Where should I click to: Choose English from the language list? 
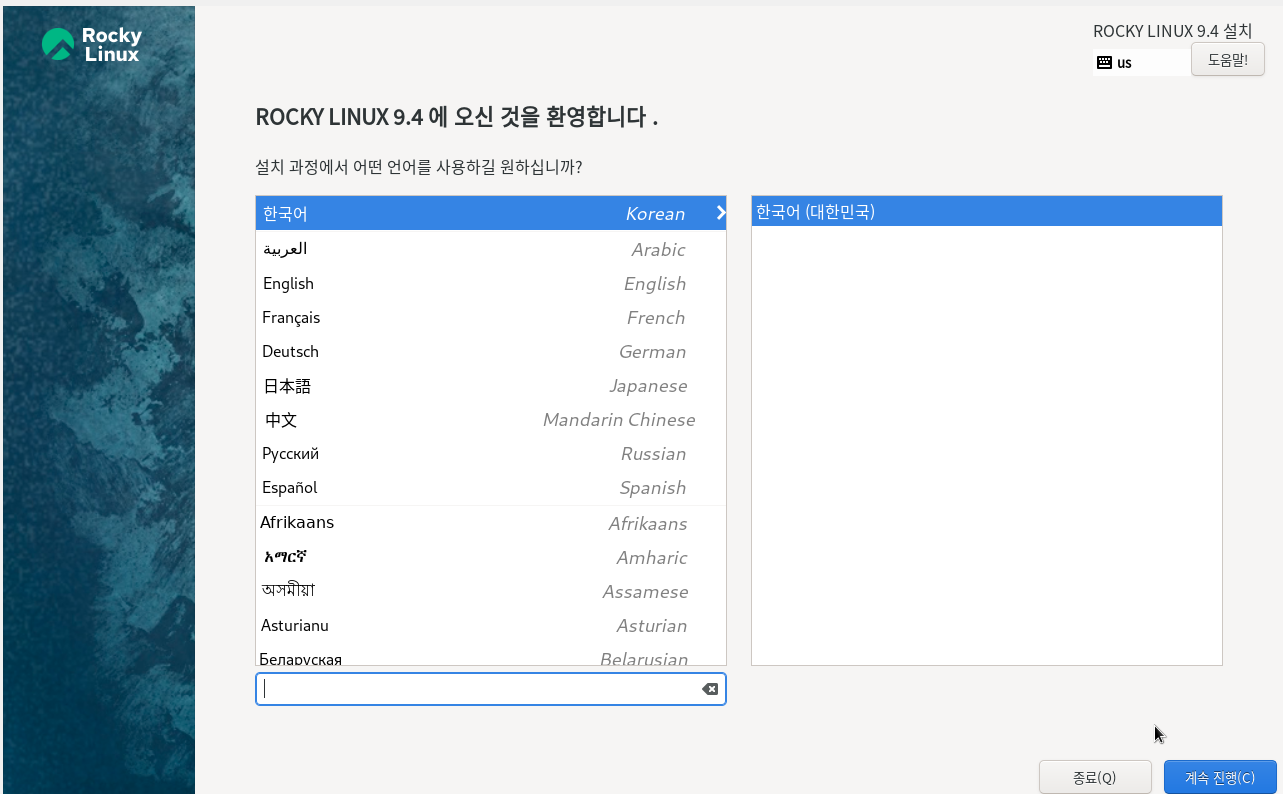(490, 283)
